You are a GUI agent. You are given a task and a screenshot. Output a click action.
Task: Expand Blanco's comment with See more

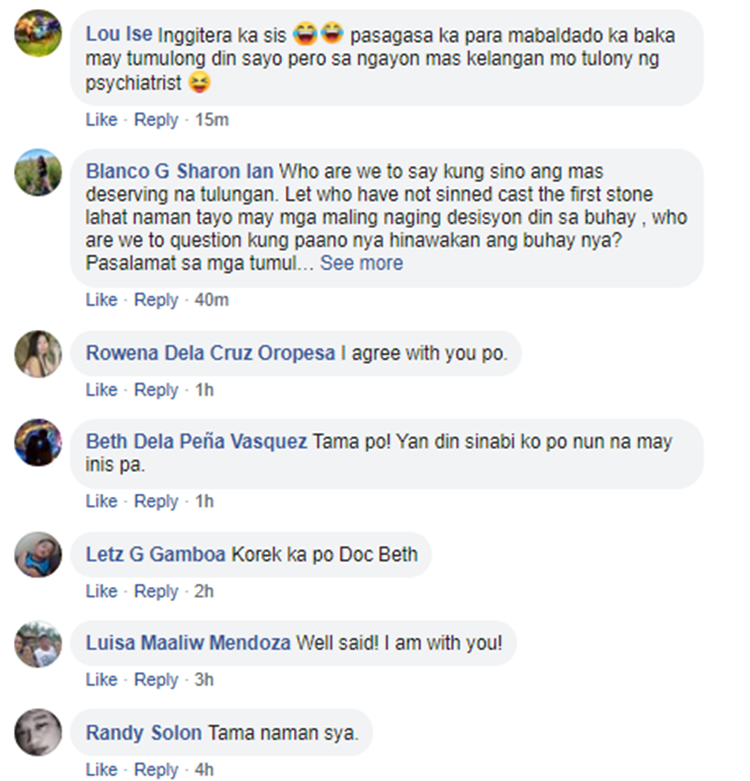tap(362, 263)
